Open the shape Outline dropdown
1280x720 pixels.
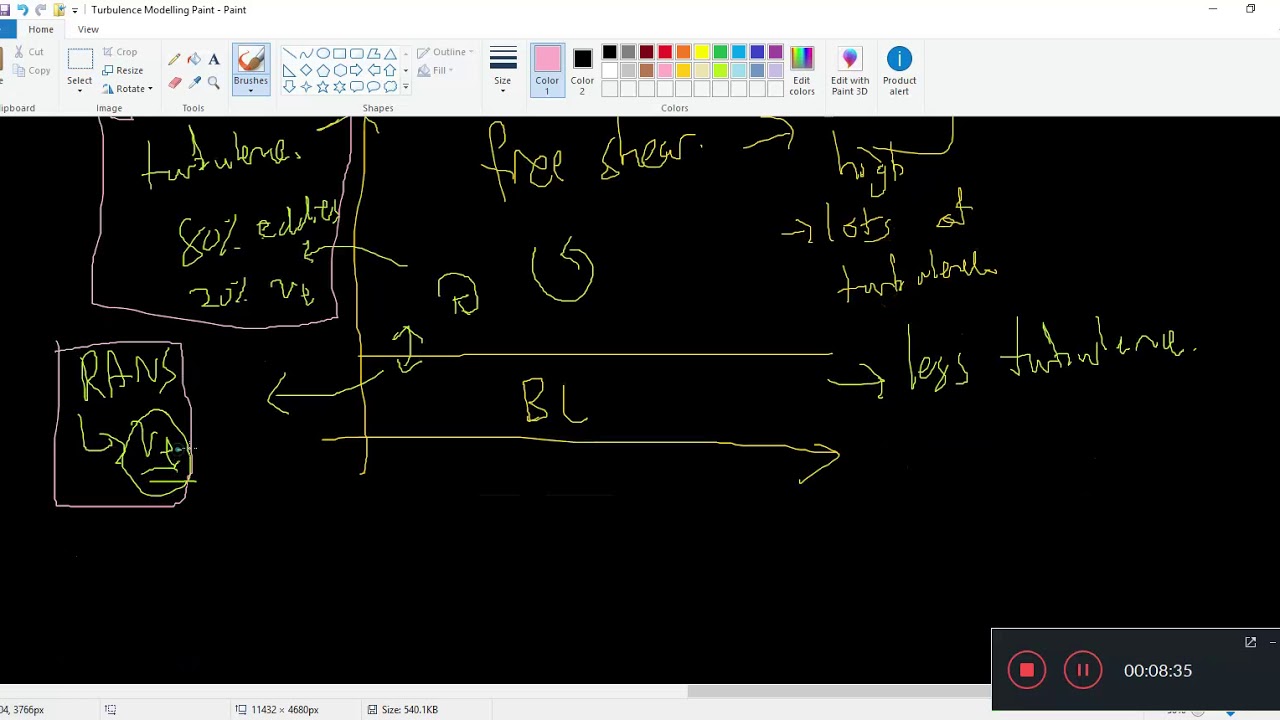(446, 52)
